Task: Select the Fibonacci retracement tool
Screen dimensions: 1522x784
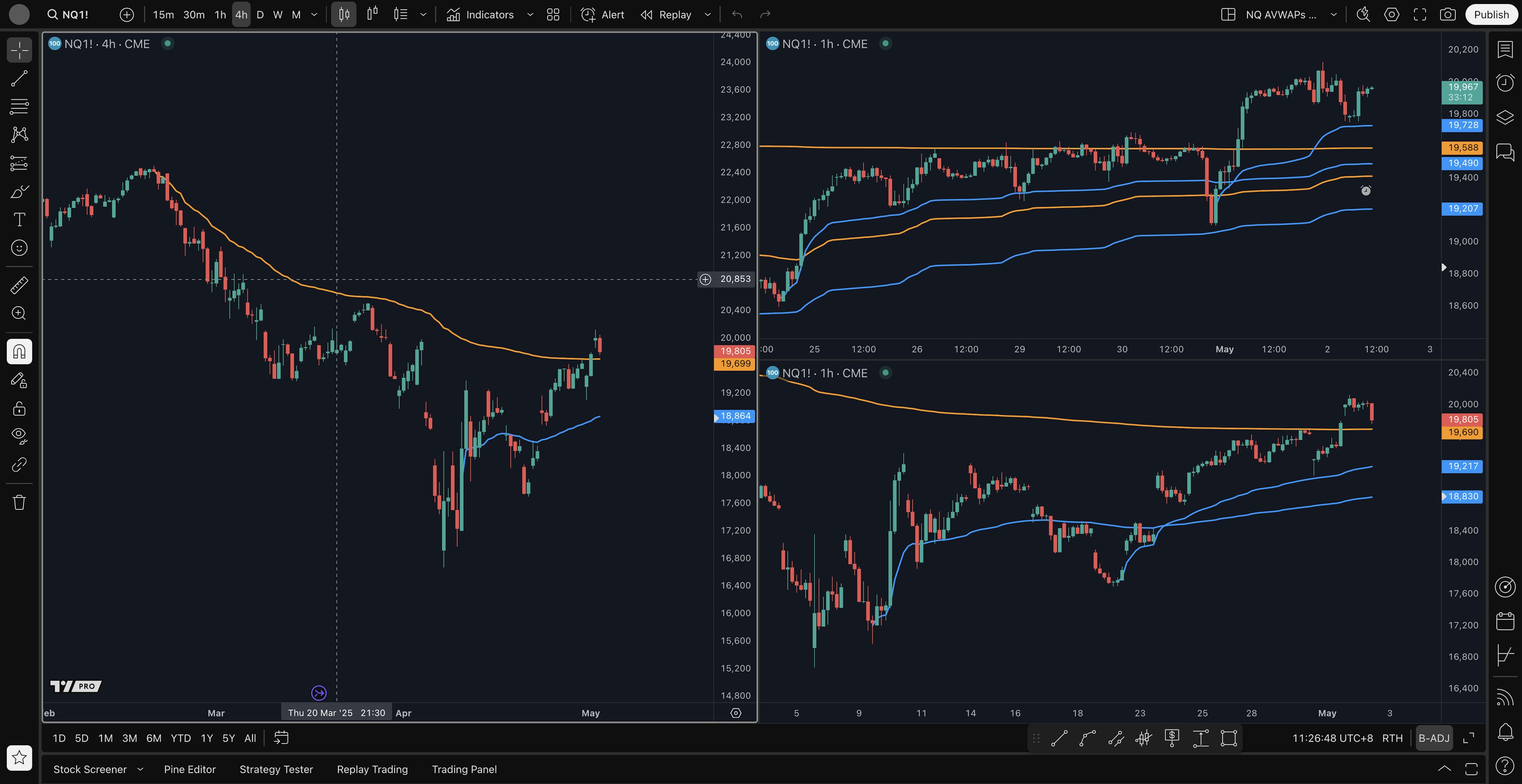Action: 19,107
